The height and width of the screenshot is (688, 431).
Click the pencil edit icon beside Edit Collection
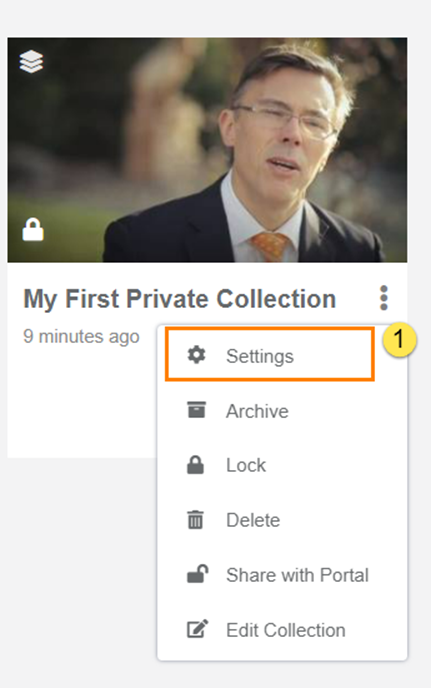(198, 629)
